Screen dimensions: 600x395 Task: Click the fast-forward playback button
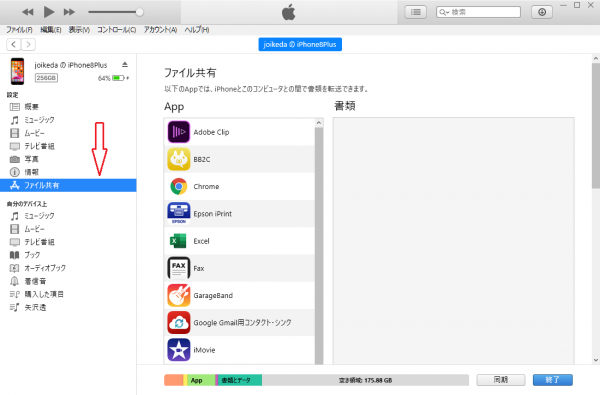[x=69, y=12]
